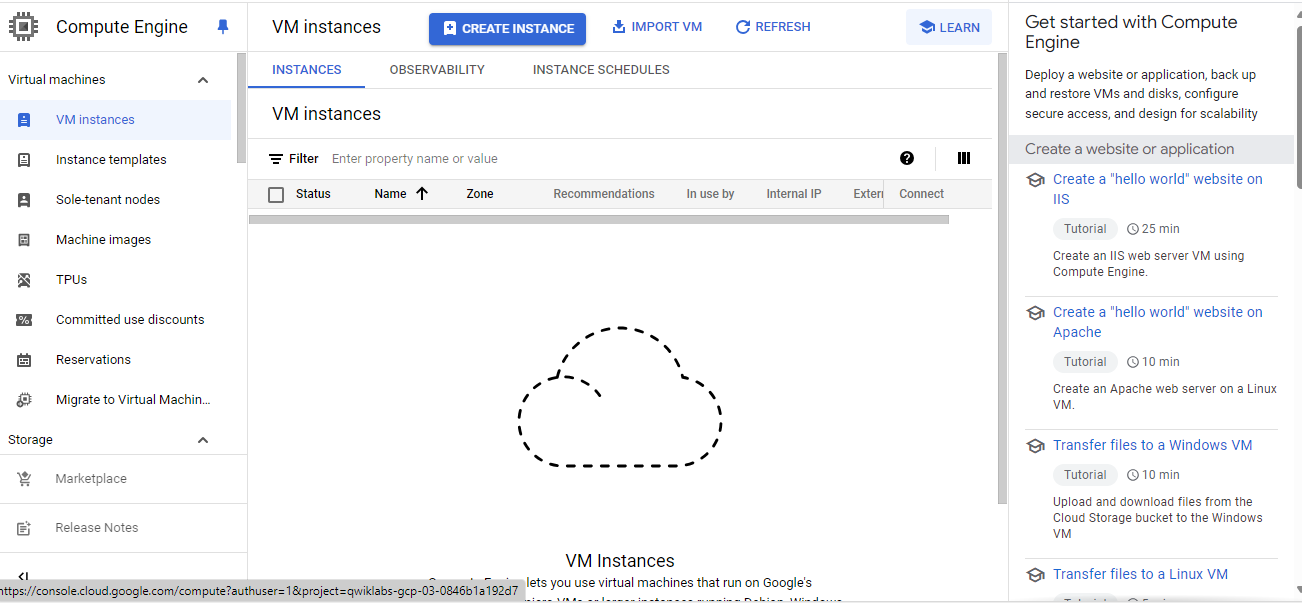Click graduation cap icon beside Linux VM transfer
The height and width of the screenshot is (603, 1302).
click(x=1036, y=575)
